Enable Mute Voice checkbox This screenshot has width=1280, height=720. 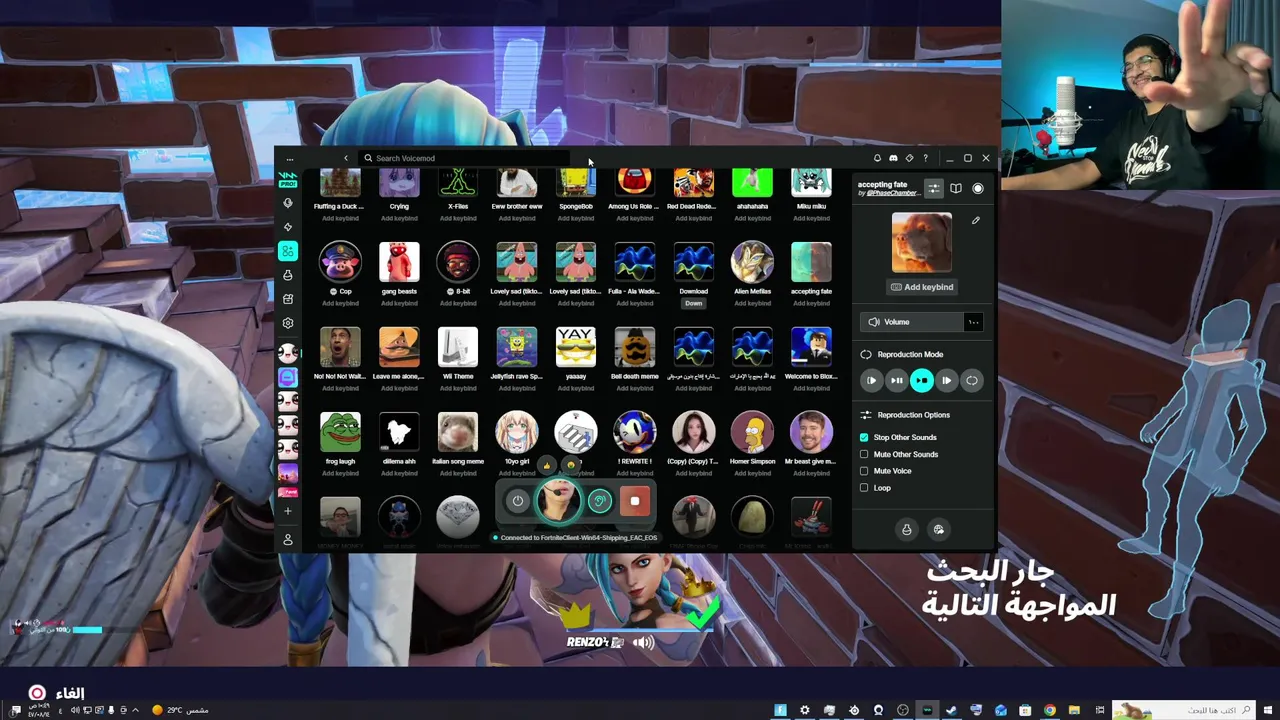[864, 471]
